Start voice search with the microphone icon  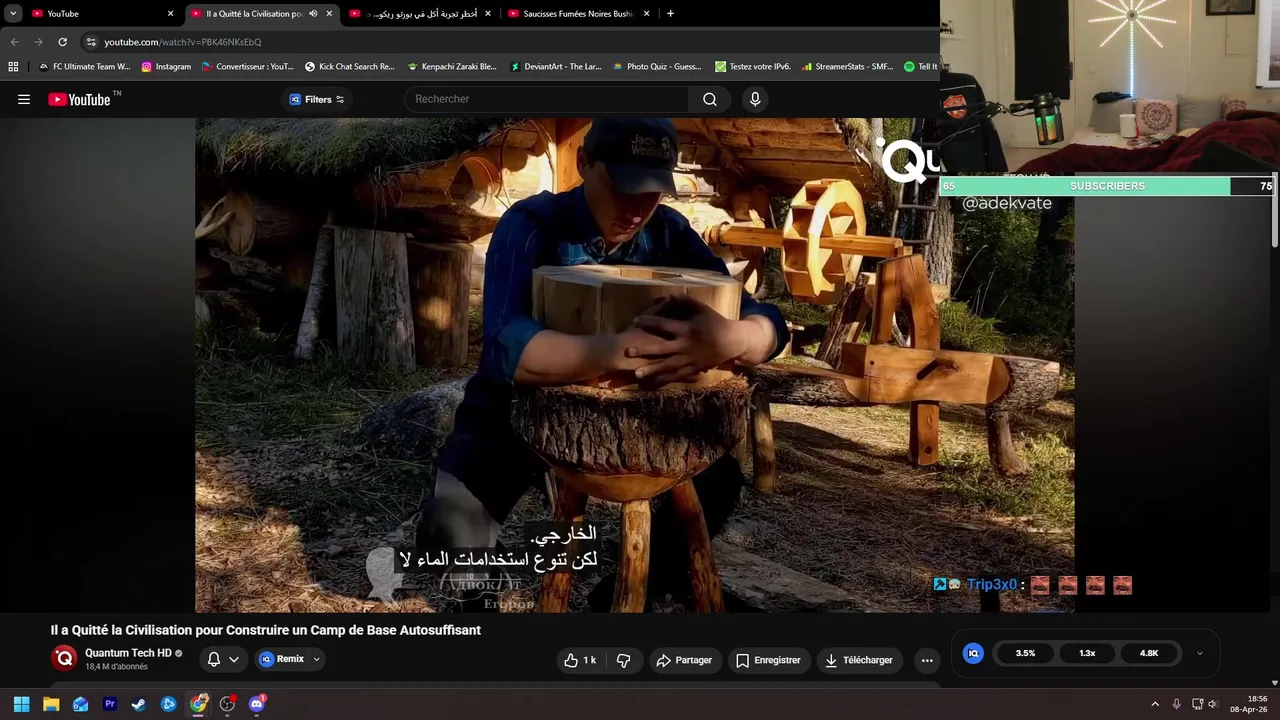(x=755, y=99)
